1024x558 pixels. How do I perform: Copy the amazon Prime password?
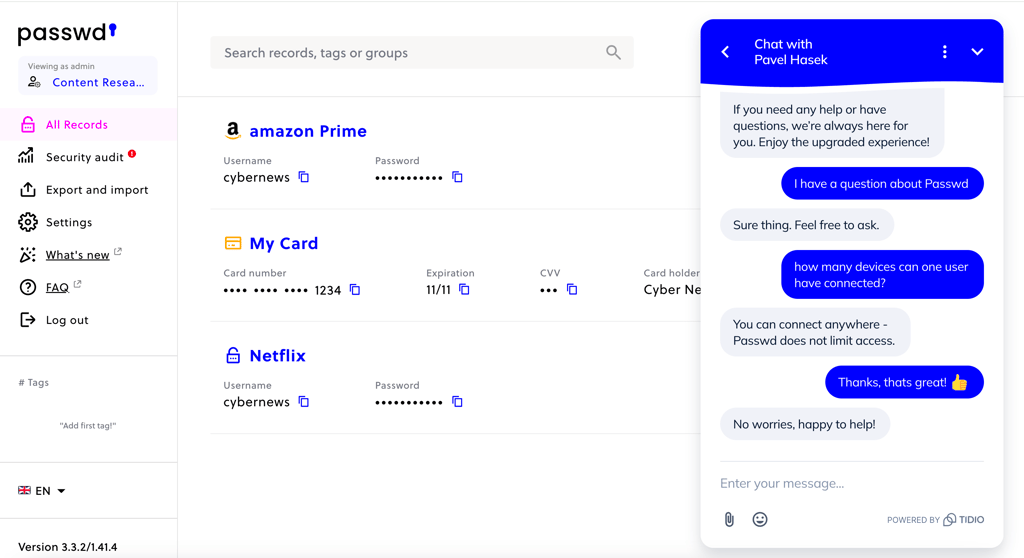pyautogui.click(x=457, y=177)
